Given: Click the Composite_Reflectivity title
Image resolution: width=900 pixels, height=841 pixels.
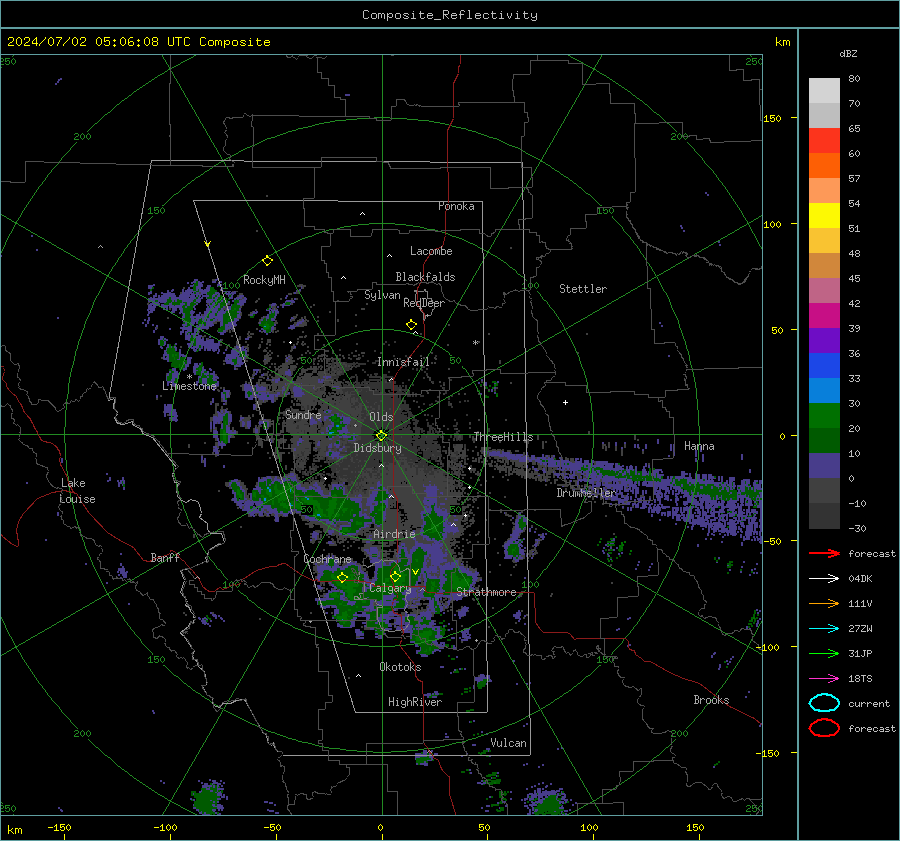Looking at the screenshot, I should click(x=450, y=15).
